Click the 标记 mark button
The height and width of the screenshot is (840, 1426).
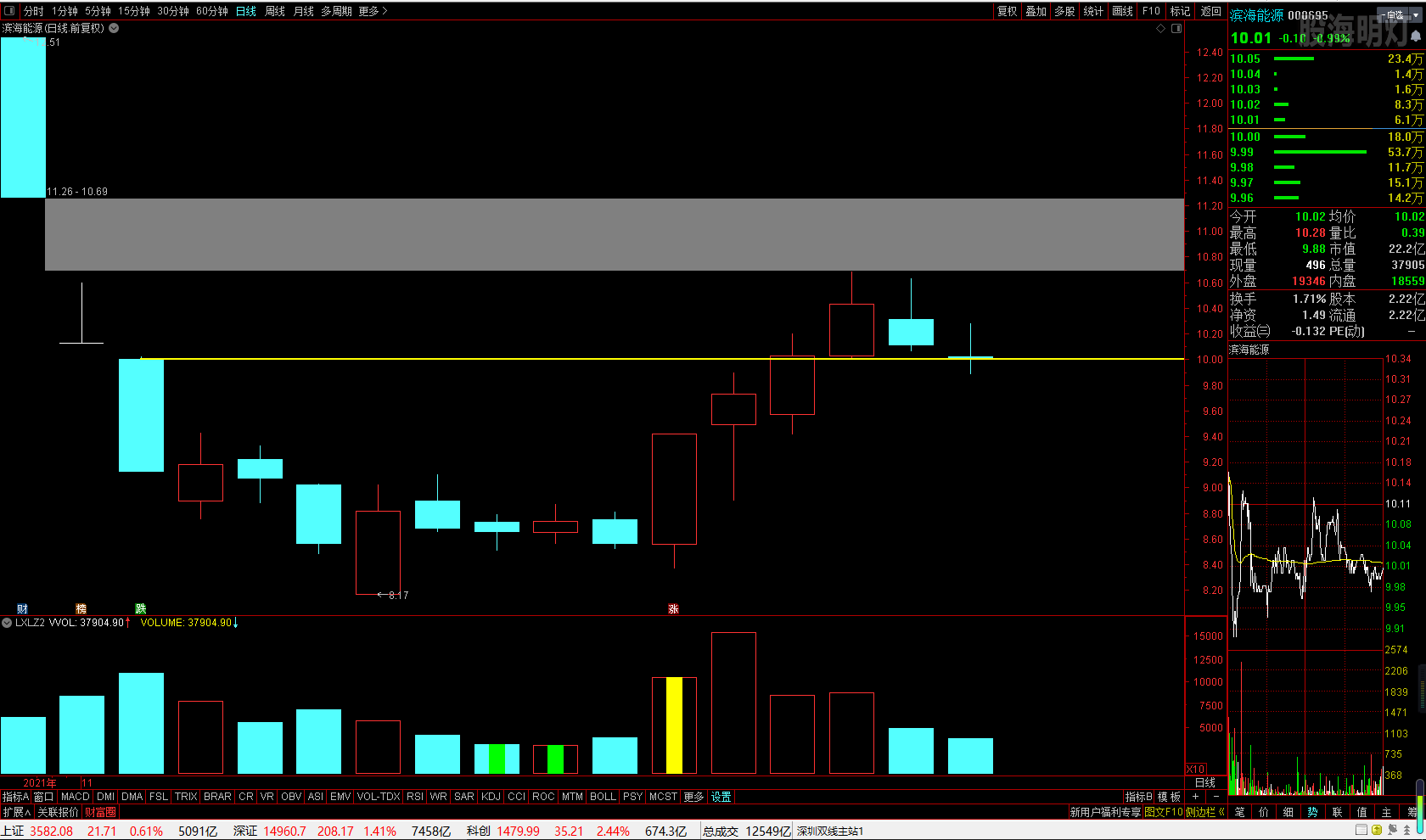(1181, 11)
